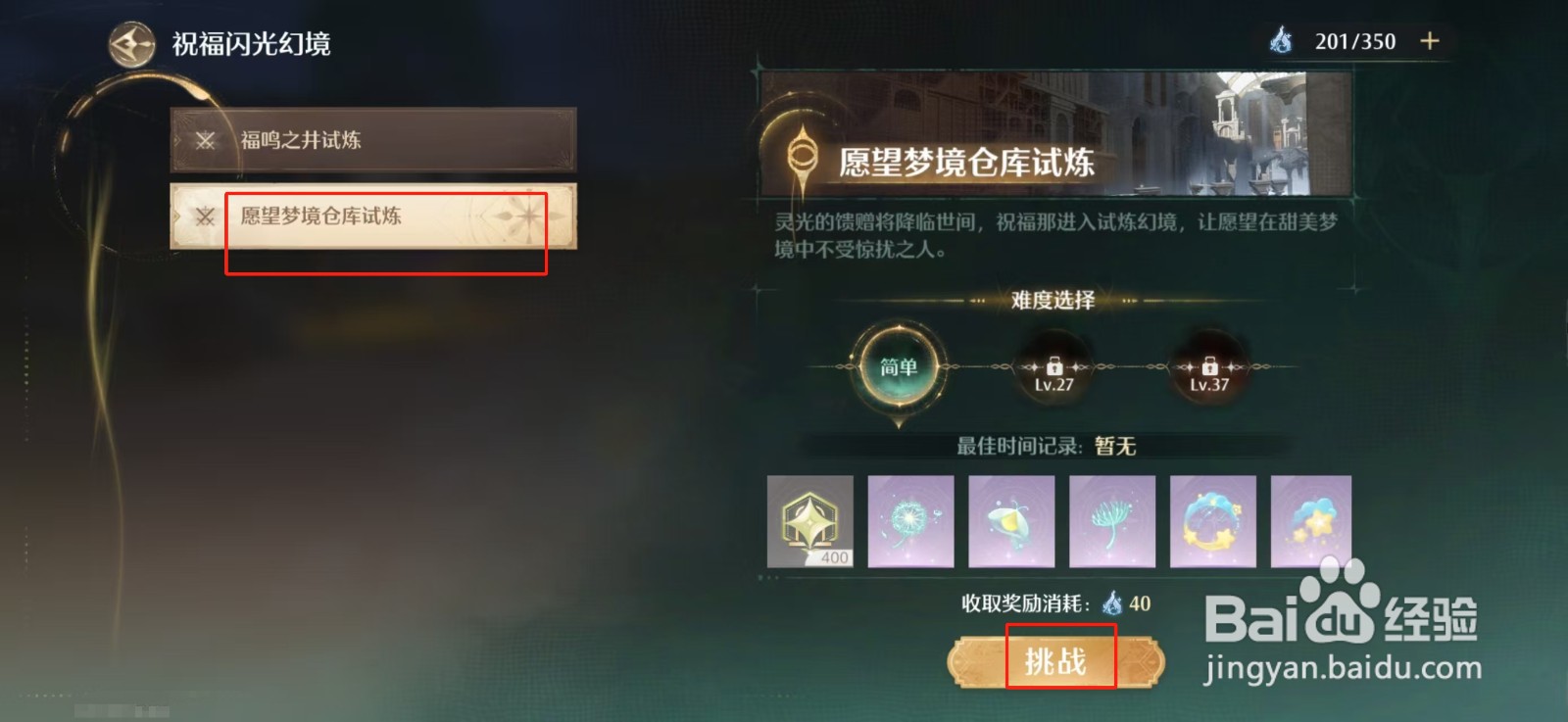Image resolution: width=1568 pixels, height=722 pixels.
Task: Tap the 愿望梦境仓库试炼 banner image
Action: [x=1056, y=133]
